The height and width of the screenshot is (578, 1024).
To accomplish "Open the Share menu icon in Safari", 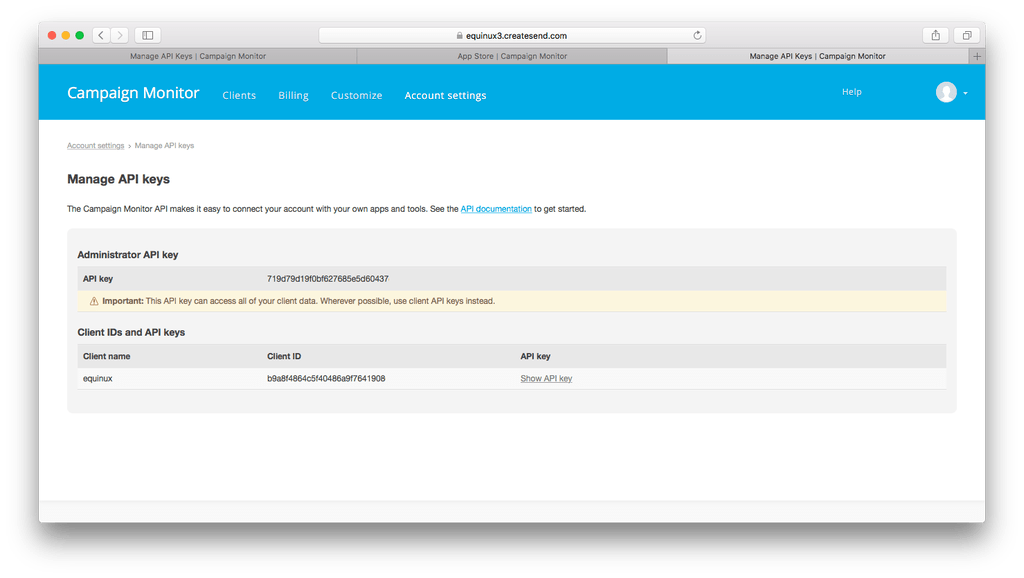I will [x=935, y=35].
